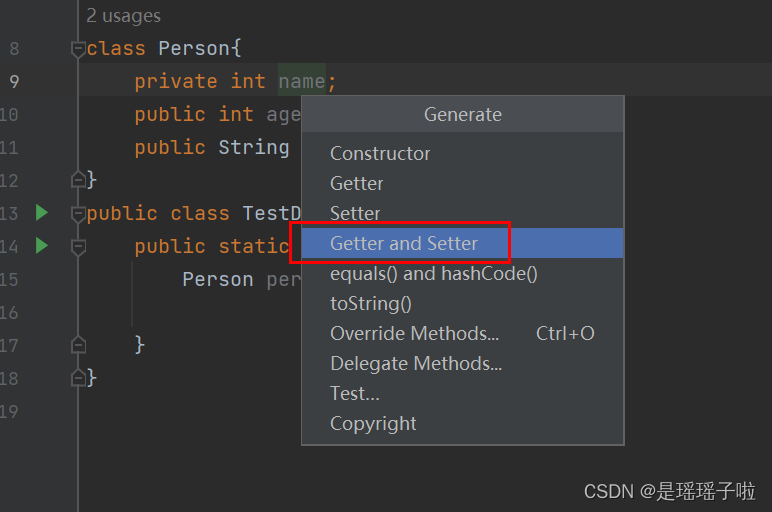772x512 pixels.
Task: Open the 2 usages hint above Person
Action: pyautogui.click(x=123, y=16)
